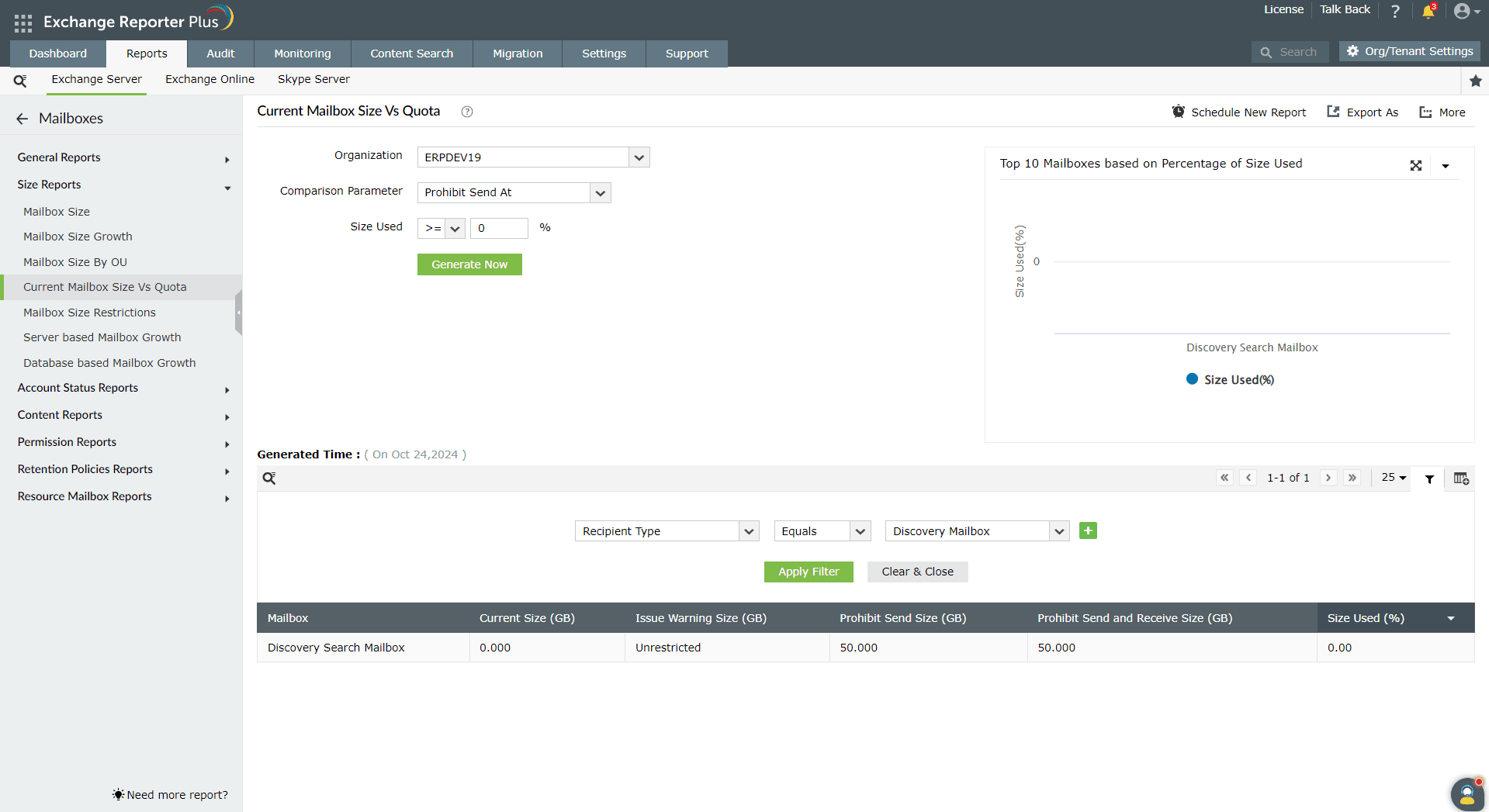Viewport: 1489px width, 812px height.
Task: Open the table filter icon
Action: pos(1429,479)
